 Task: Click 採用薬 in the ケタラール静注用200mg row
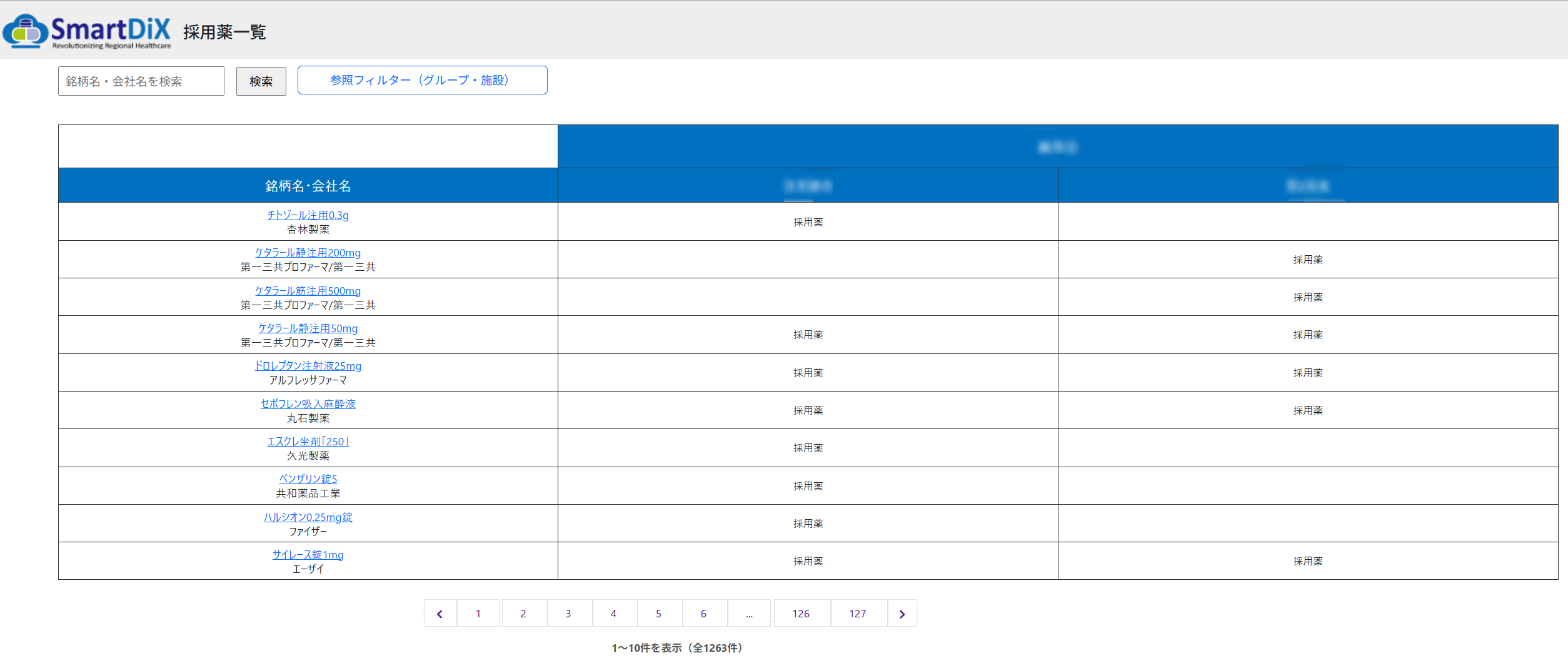[1308, 260]
